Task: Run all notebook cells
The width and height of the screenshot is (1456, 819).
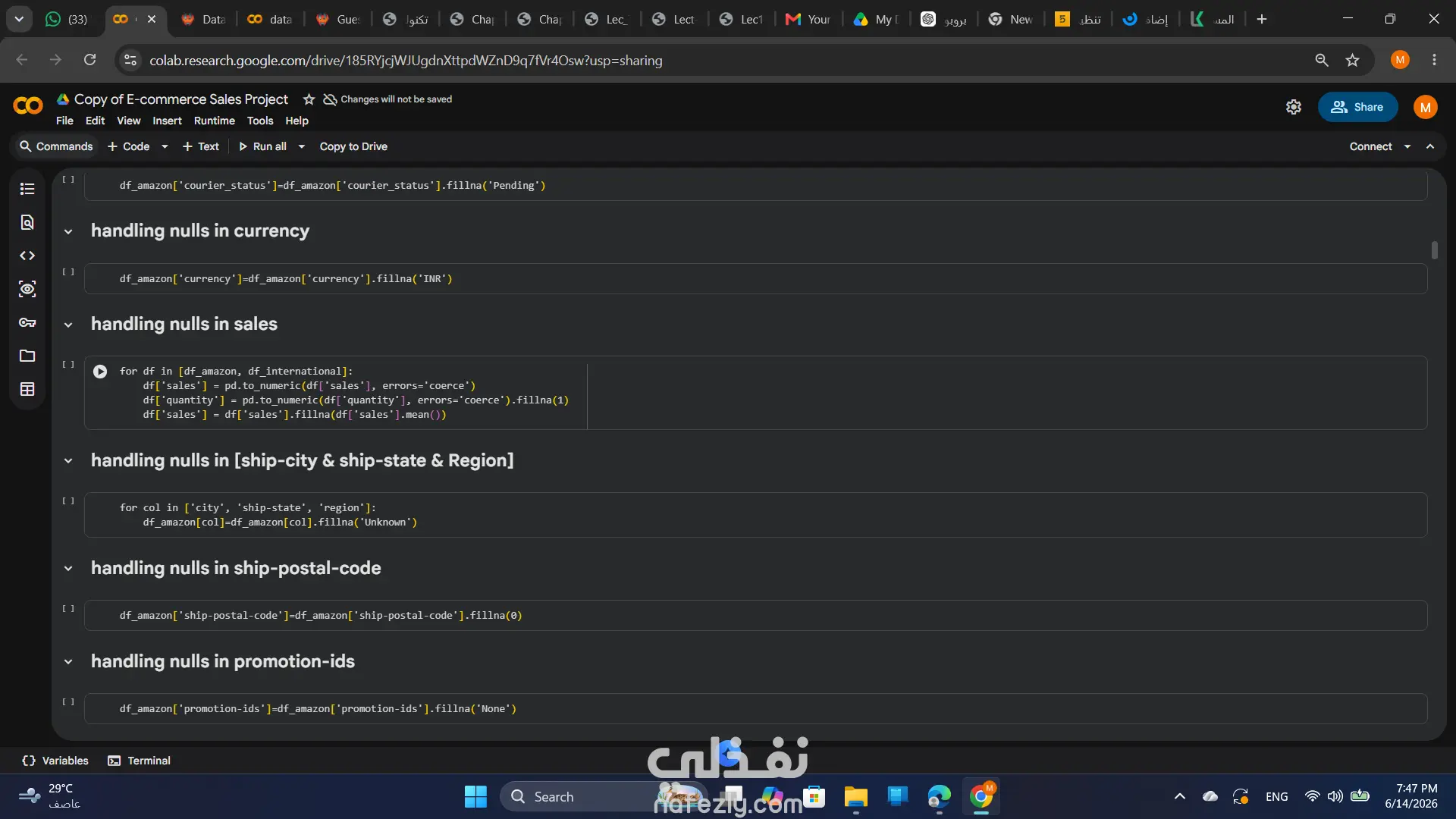Action: (x=262, y=146)
